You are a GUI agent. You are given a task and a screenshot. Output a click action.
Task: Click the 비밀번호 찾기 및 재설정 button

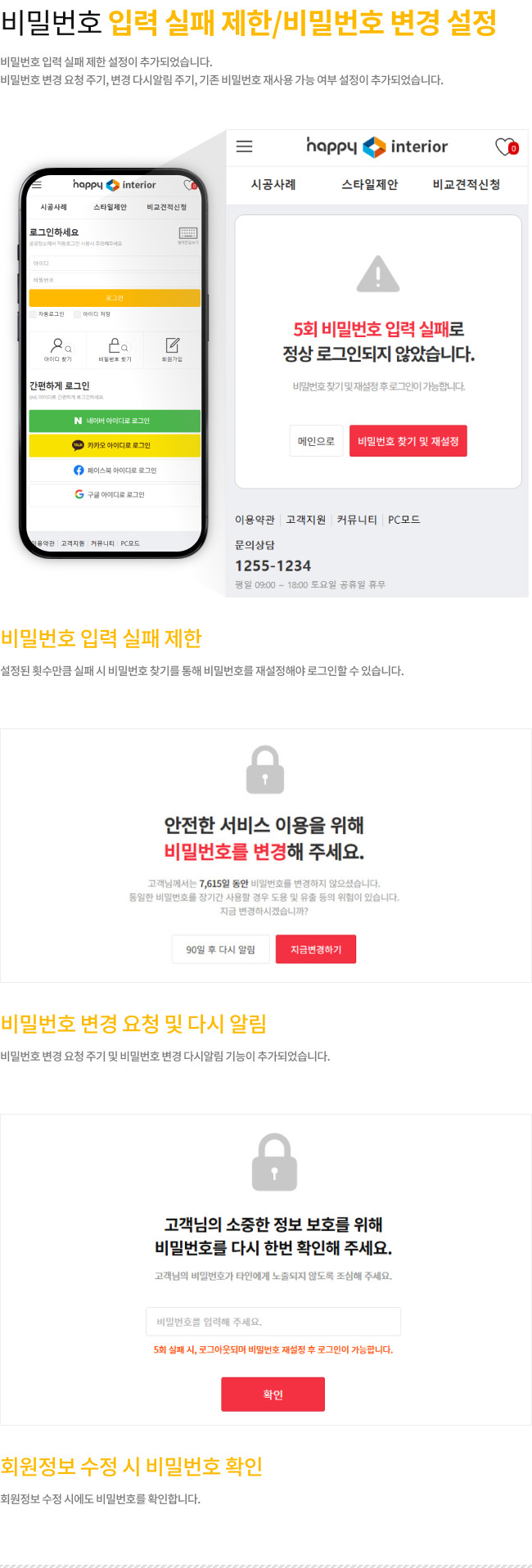tap(408, 441)
